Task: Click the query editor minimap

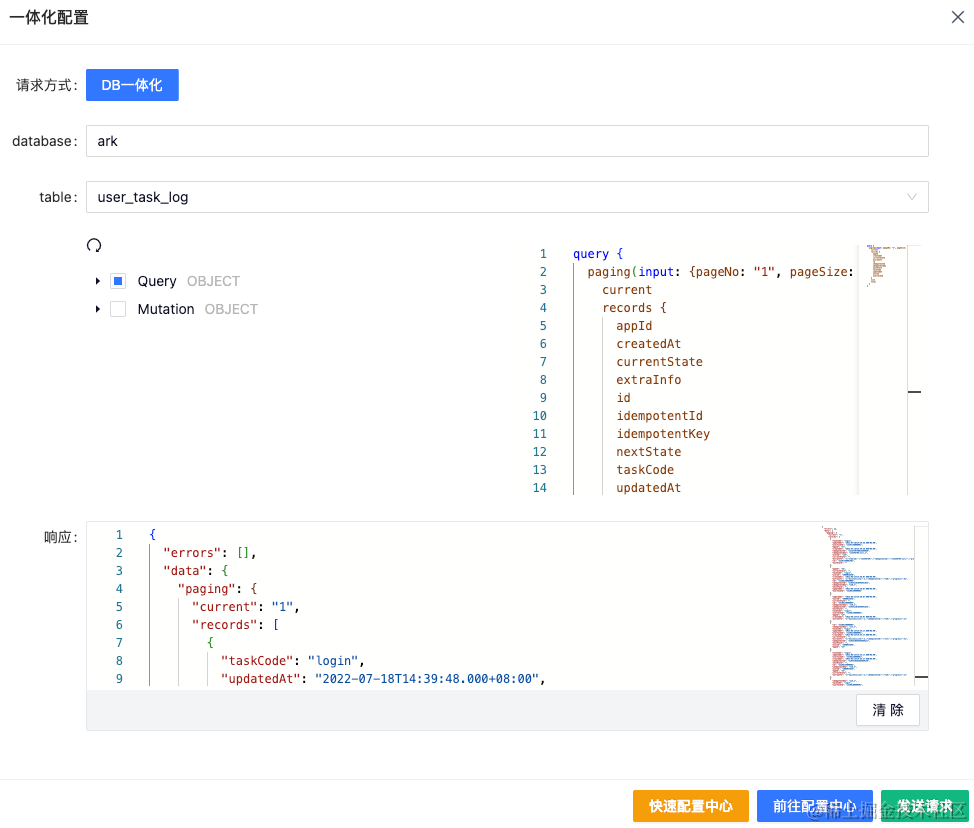Action: (x=882, y=370)
